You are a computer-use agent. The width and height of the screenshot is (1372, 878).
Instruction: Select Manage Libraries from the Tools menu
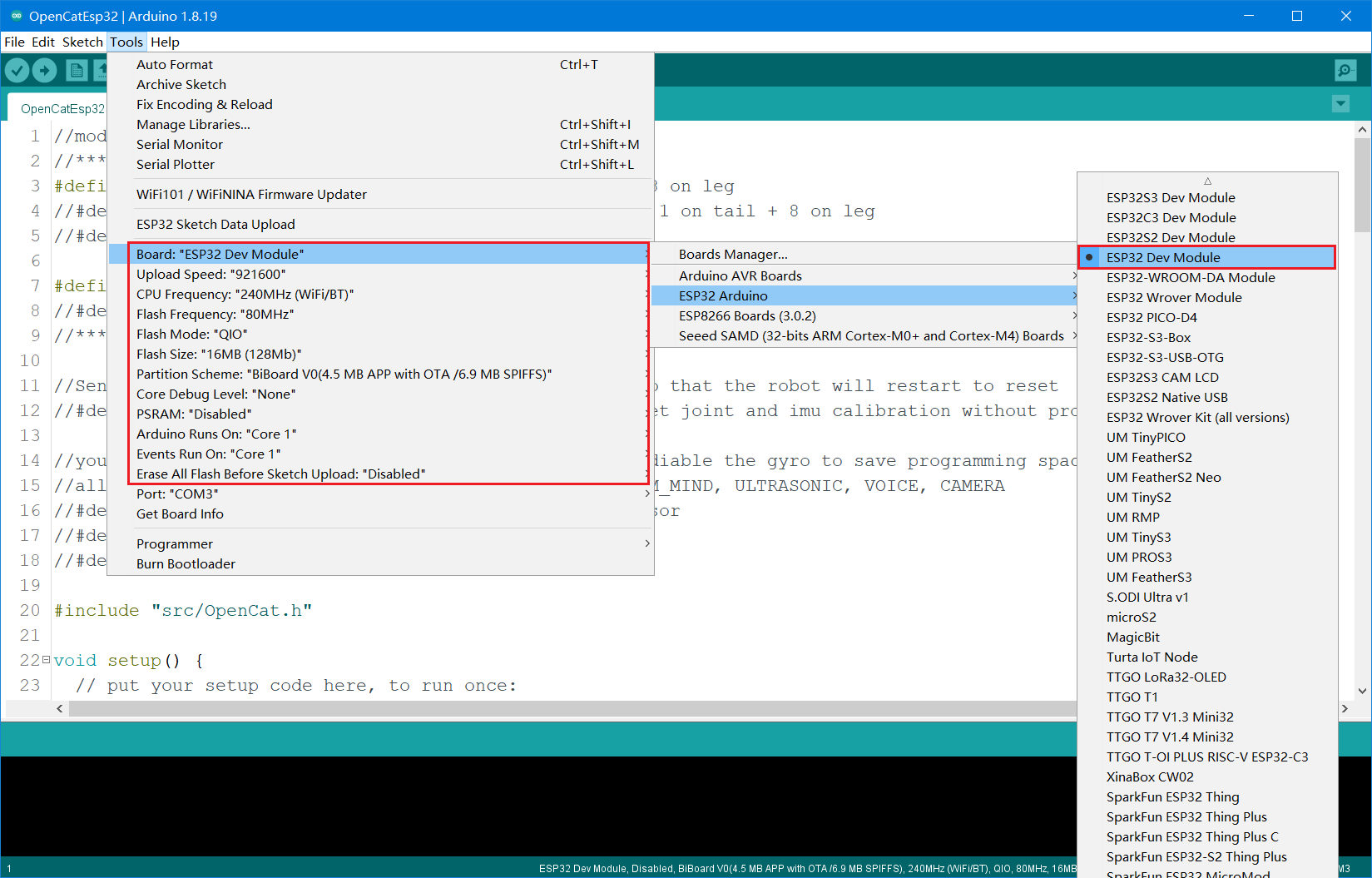click(x=193, y=125)
